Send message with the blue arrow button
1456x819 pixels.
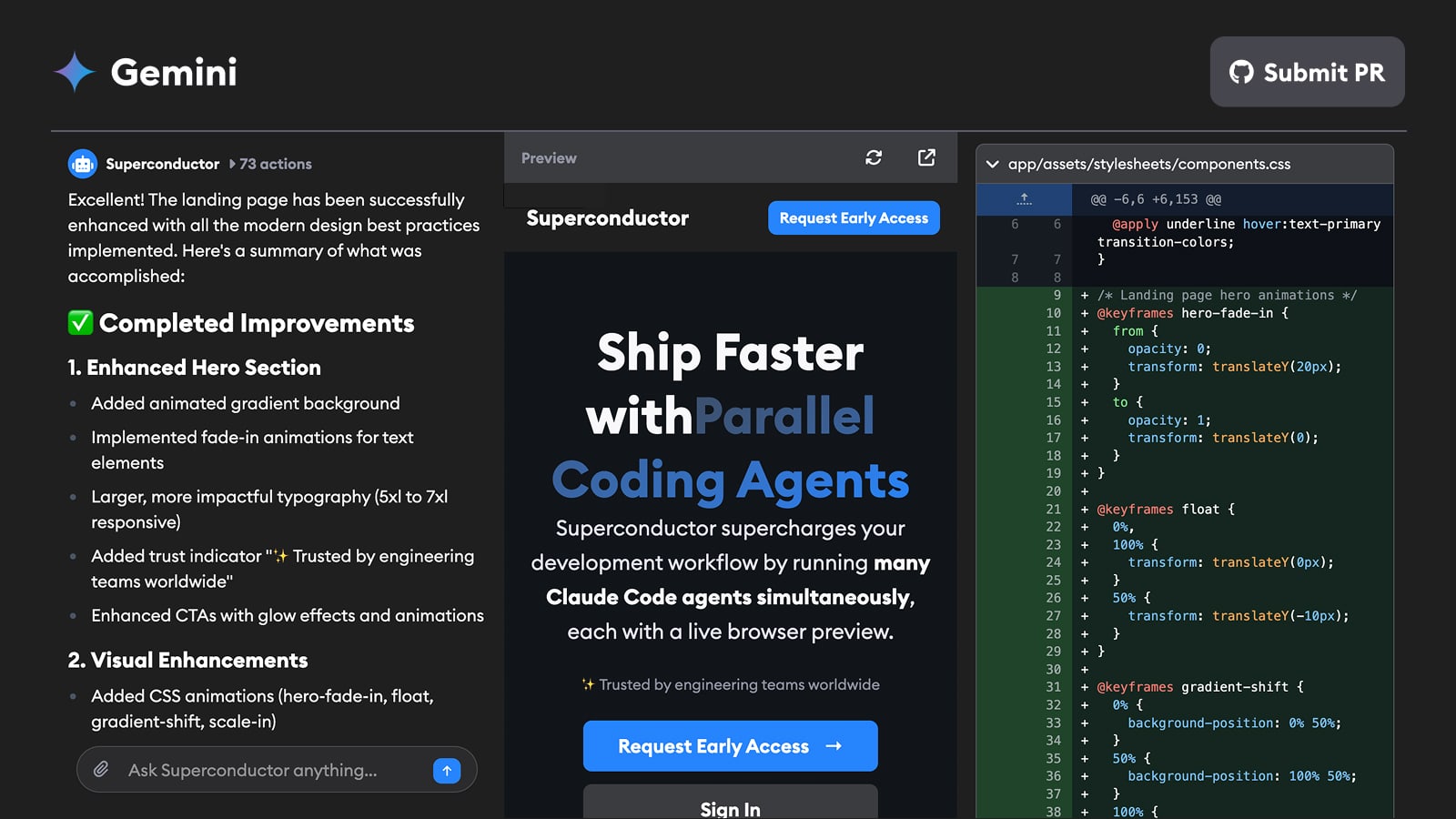click(x=447, y=770)
